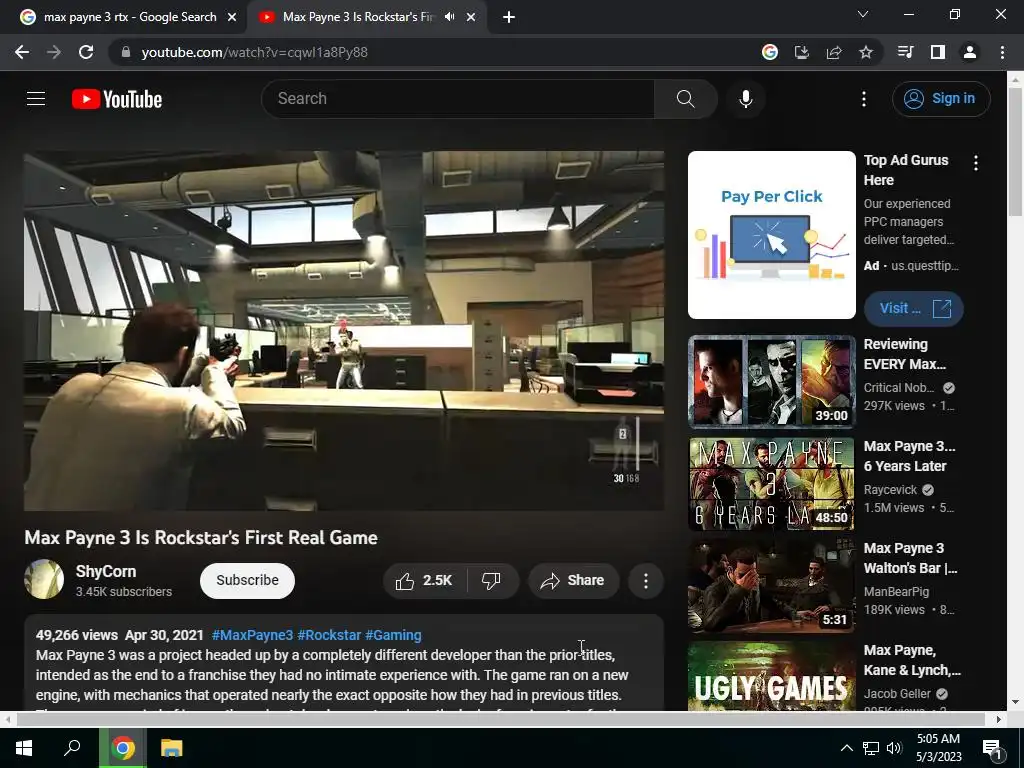Like the video with thumbs up

coord(424,581)
